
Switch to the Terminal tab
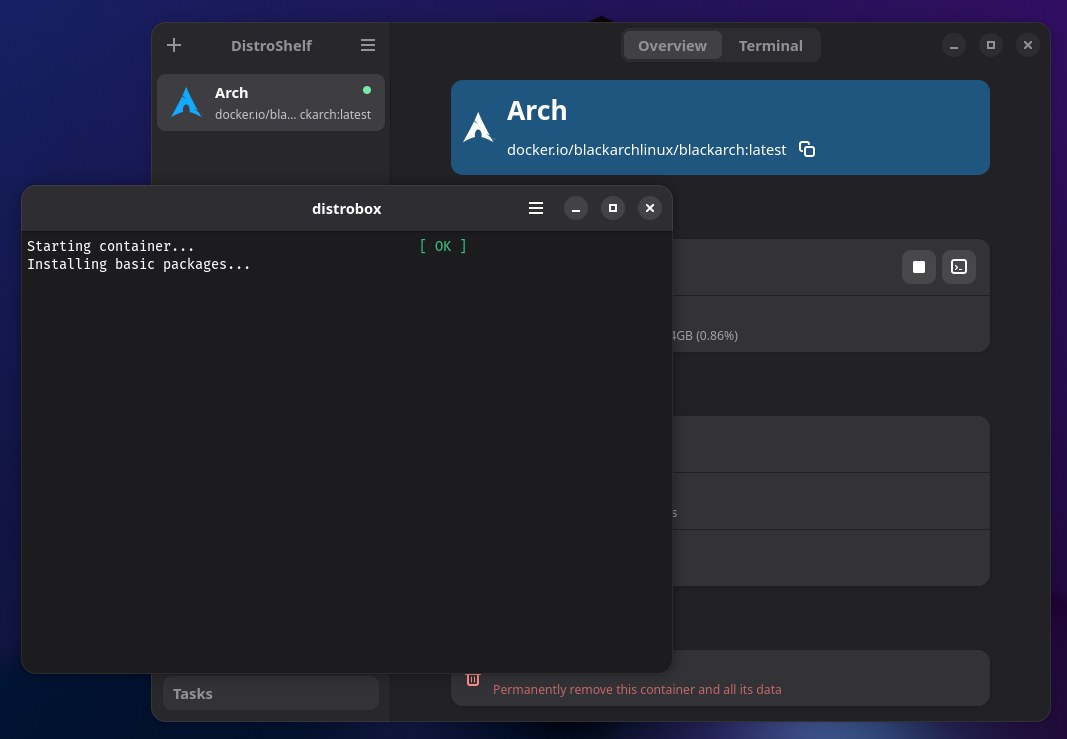pyautogui.click(x=770, y=46)
